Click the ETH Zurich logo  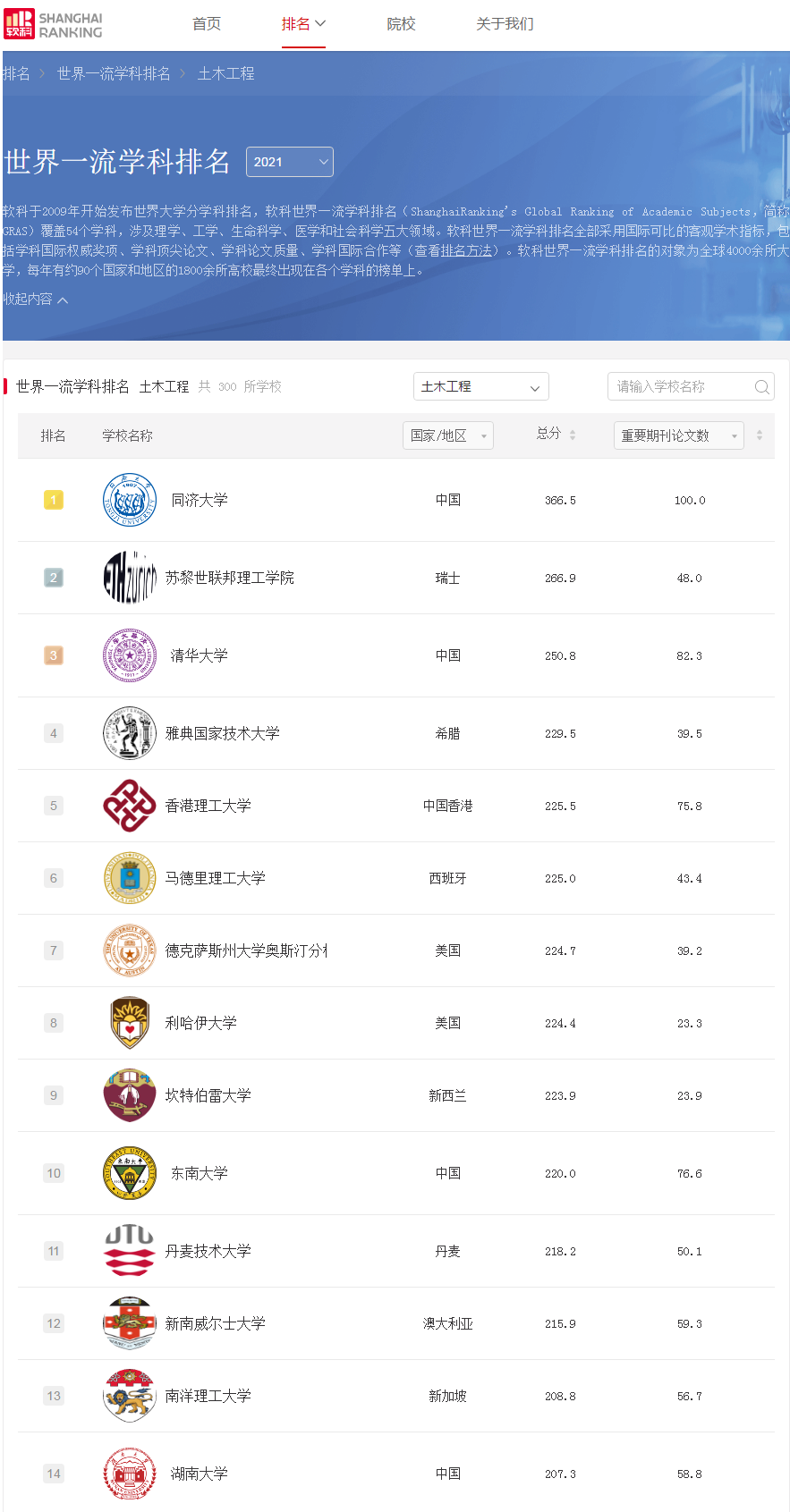pos(130,578)
